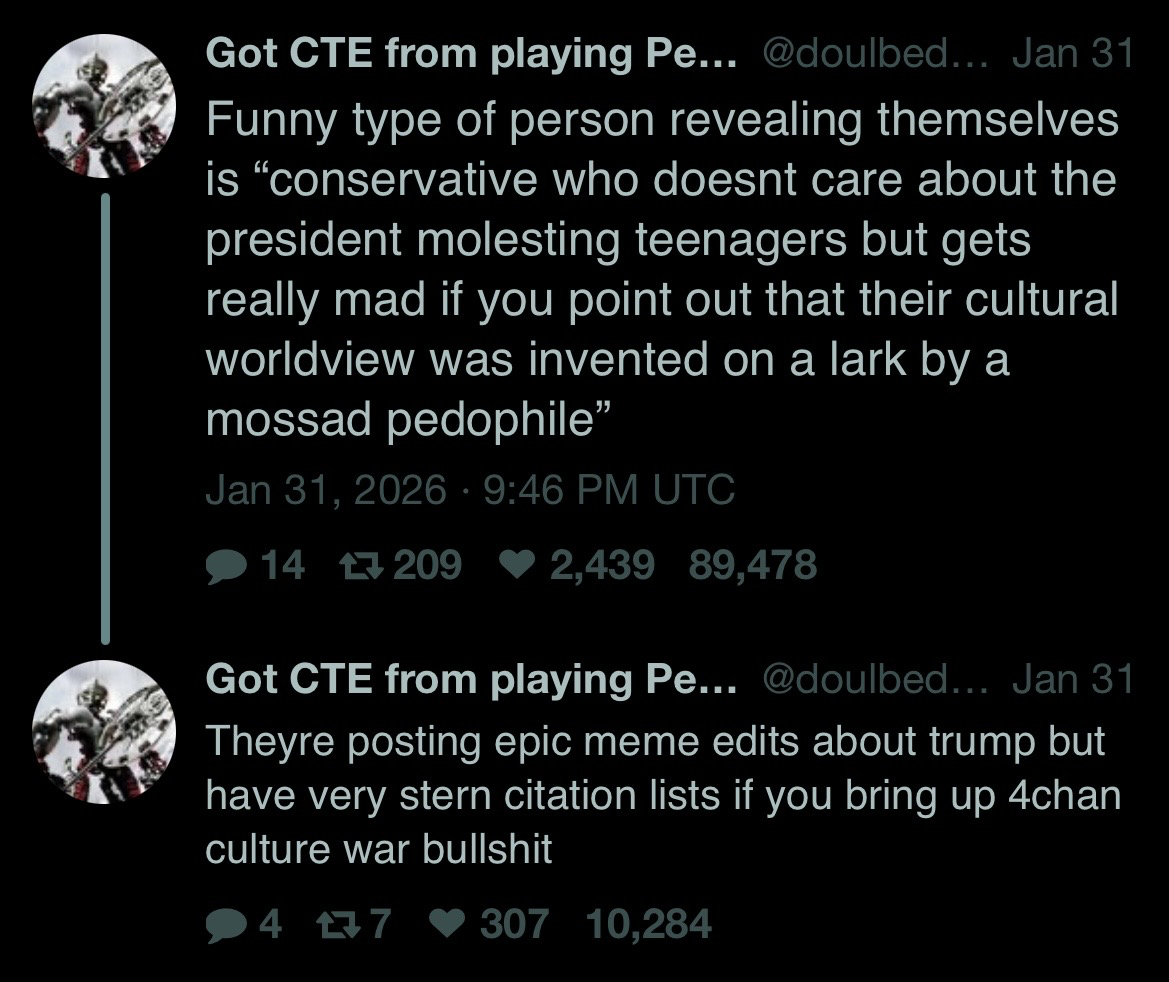Screen dimensions: 1169x982
Task: Open the tweet starting "Funny type of person"
Action: click(x=660, y=270)
